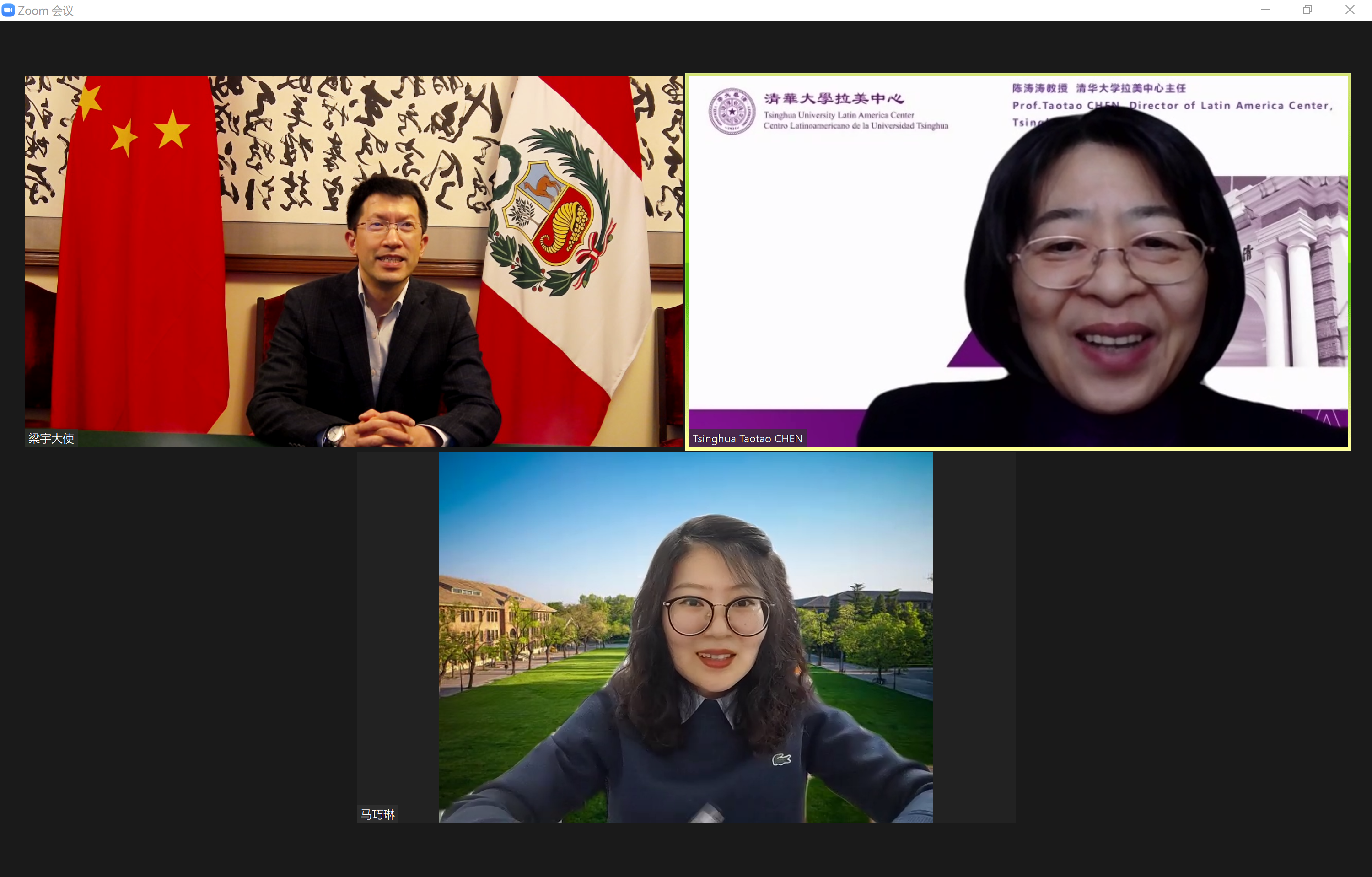1372x877 pixels.
Task: Minimize the Zoom meeting window
Action: point(1265,10)
